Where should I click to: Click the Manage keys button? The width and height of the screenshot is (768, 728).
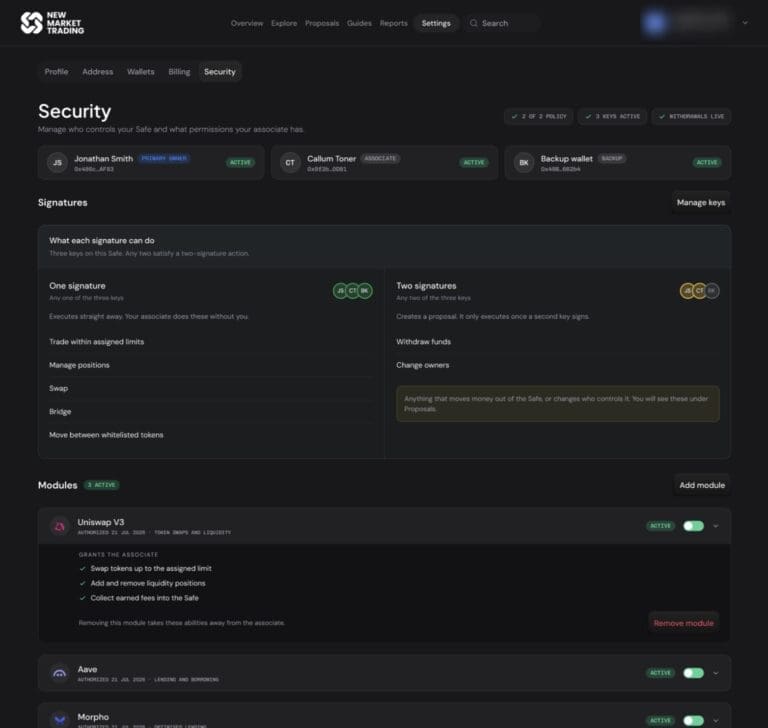(x=701, y=202)
